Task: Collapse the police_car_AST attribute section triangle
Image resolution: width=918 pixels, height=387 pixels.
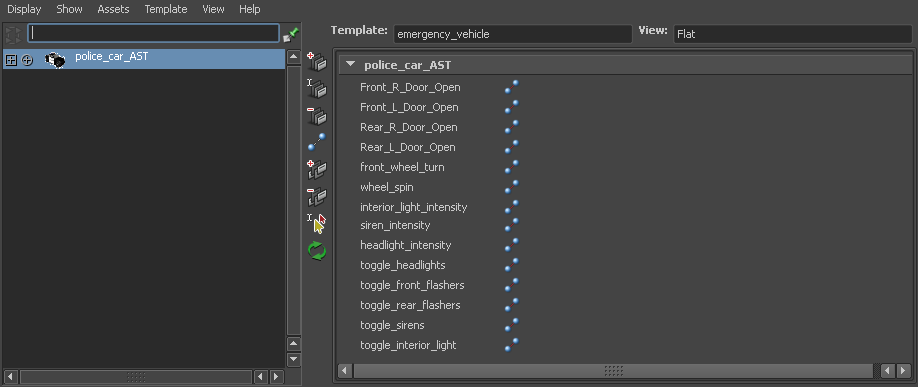Action: pyautogui.click(x=350, y=65)
